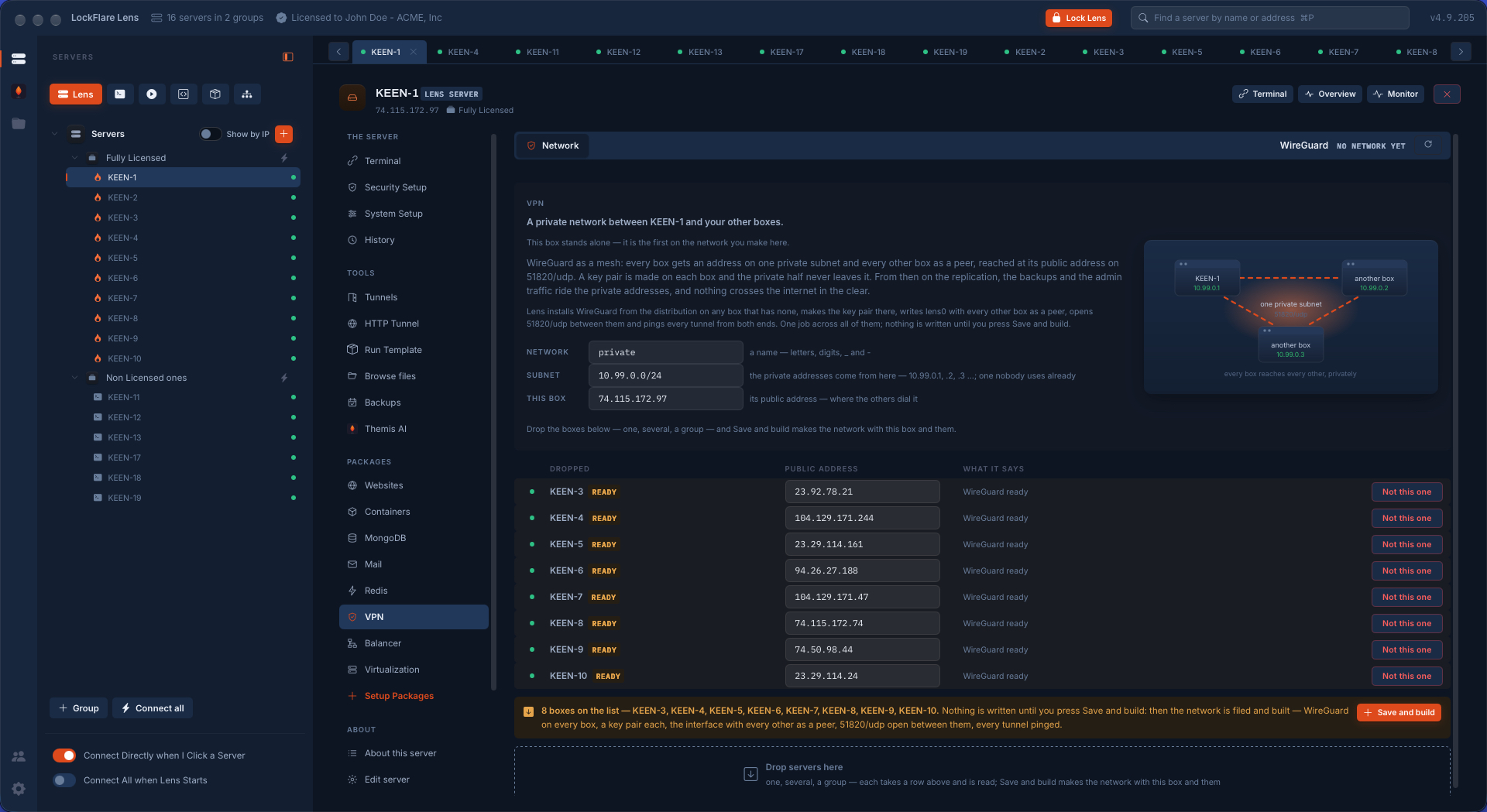
Task: Open the Monitor button in header
Action: coord(1395,94)
